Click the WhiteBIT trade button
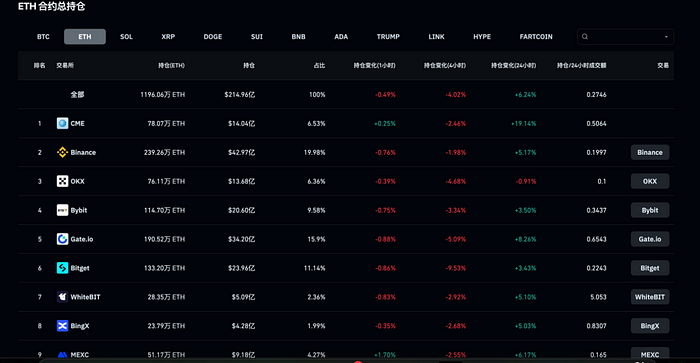 [650, 297]
